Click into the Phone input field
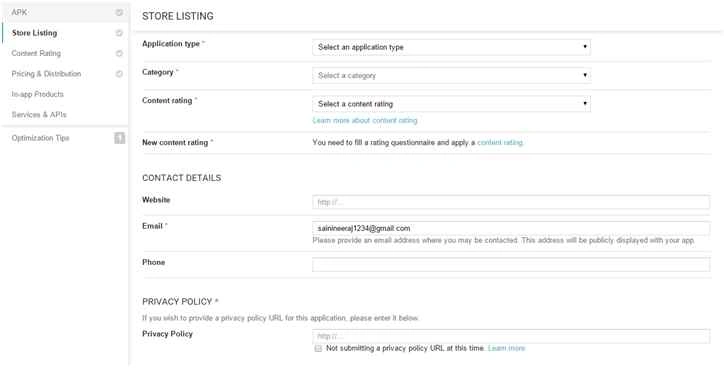The width and height of the screenshot is (724, 368). (511, 265)
